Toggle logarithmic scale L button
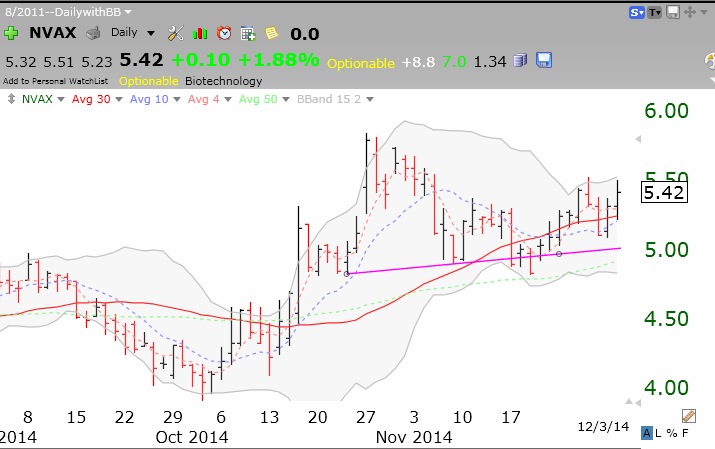Image resolution: width=715 pixels, height=449 pixels. tap(658, 433)
